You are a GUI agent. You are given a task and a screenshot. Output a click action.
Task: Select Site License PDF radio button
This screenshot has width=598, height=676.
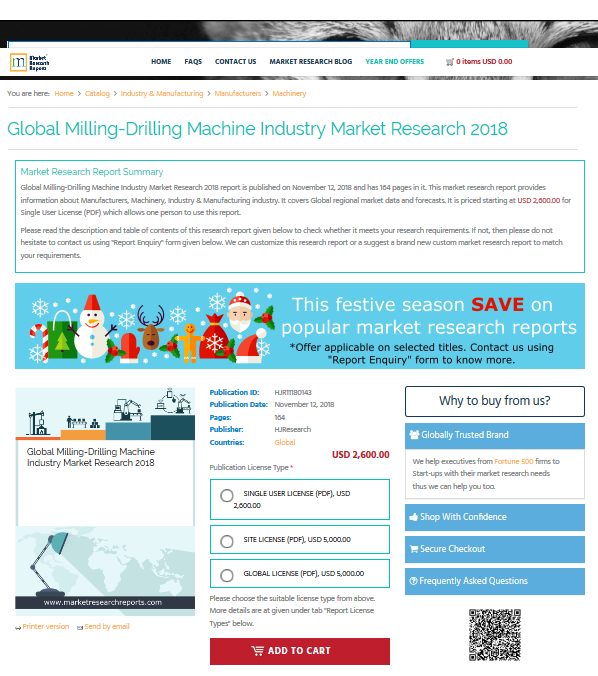[x=227, y=541]
